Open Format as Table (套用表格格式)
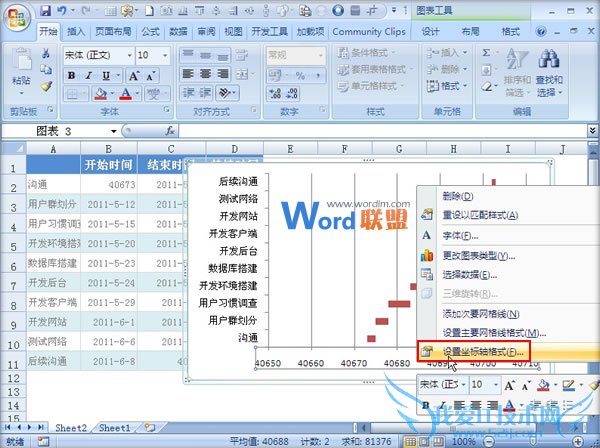Viewport: 600px width, 448px height. 376,69
